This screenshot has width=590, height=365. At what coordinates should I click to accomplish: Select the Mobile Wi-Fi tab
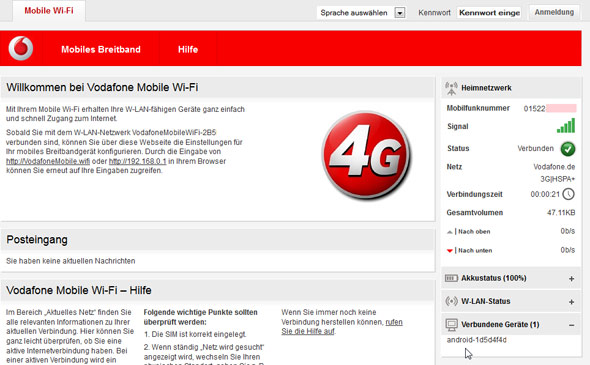(49, 11)
